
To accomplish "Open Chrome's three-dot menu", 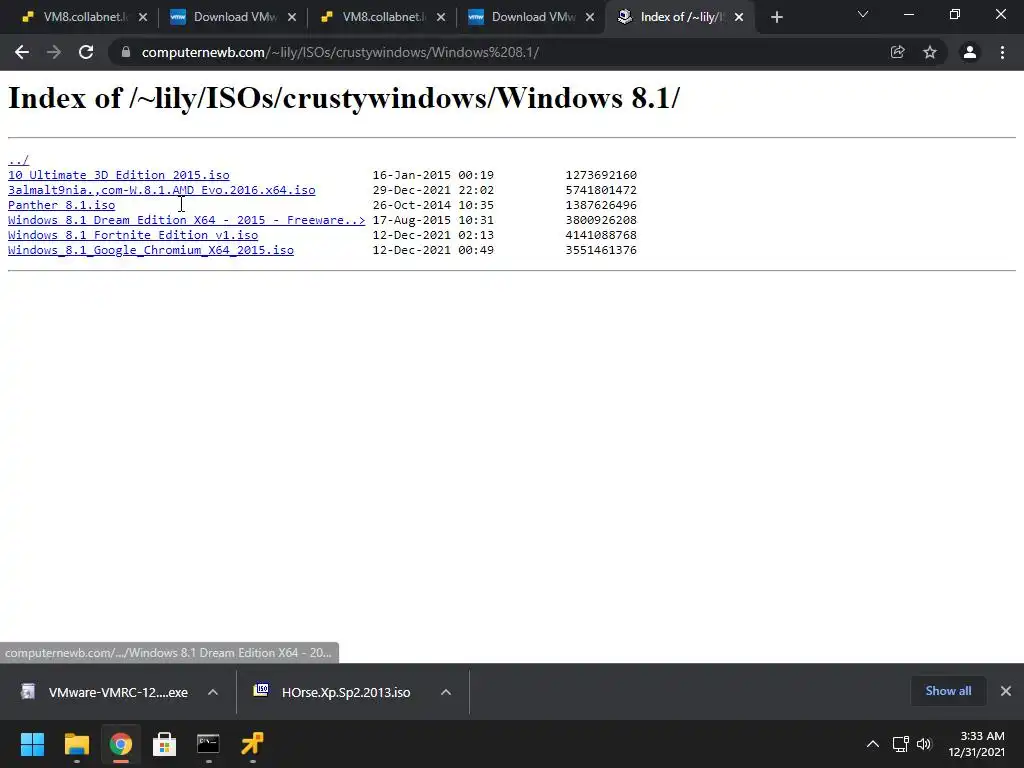I will pyautogui.click(x=1002, y=52).
